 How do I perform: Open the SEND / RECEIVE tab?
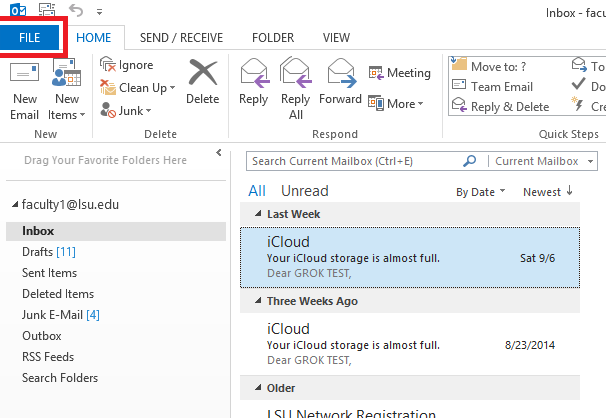tap(181, 37)
